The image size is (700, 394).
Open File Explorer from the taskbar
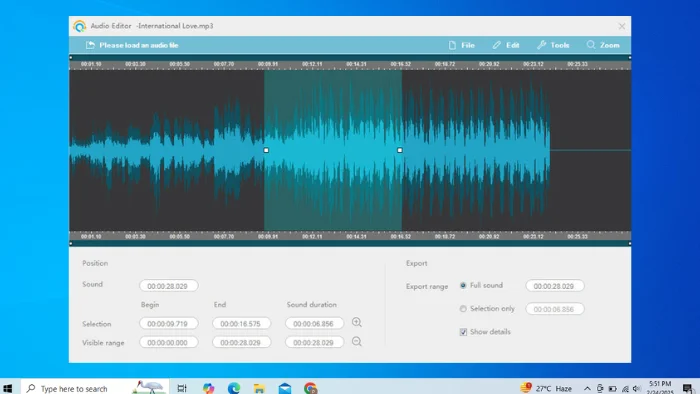click(259, 388)
